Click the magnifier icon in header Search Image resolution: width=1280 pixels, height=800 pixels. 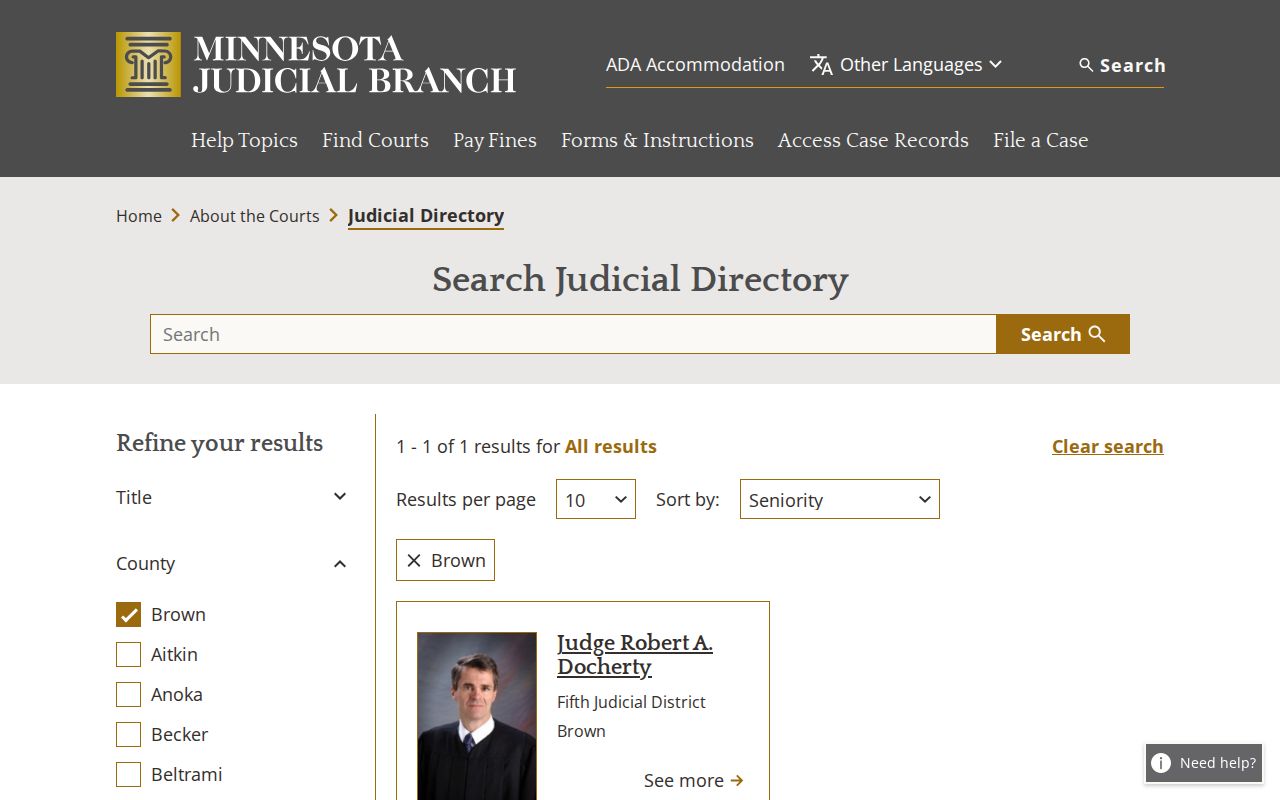(x=1086, y=65)
